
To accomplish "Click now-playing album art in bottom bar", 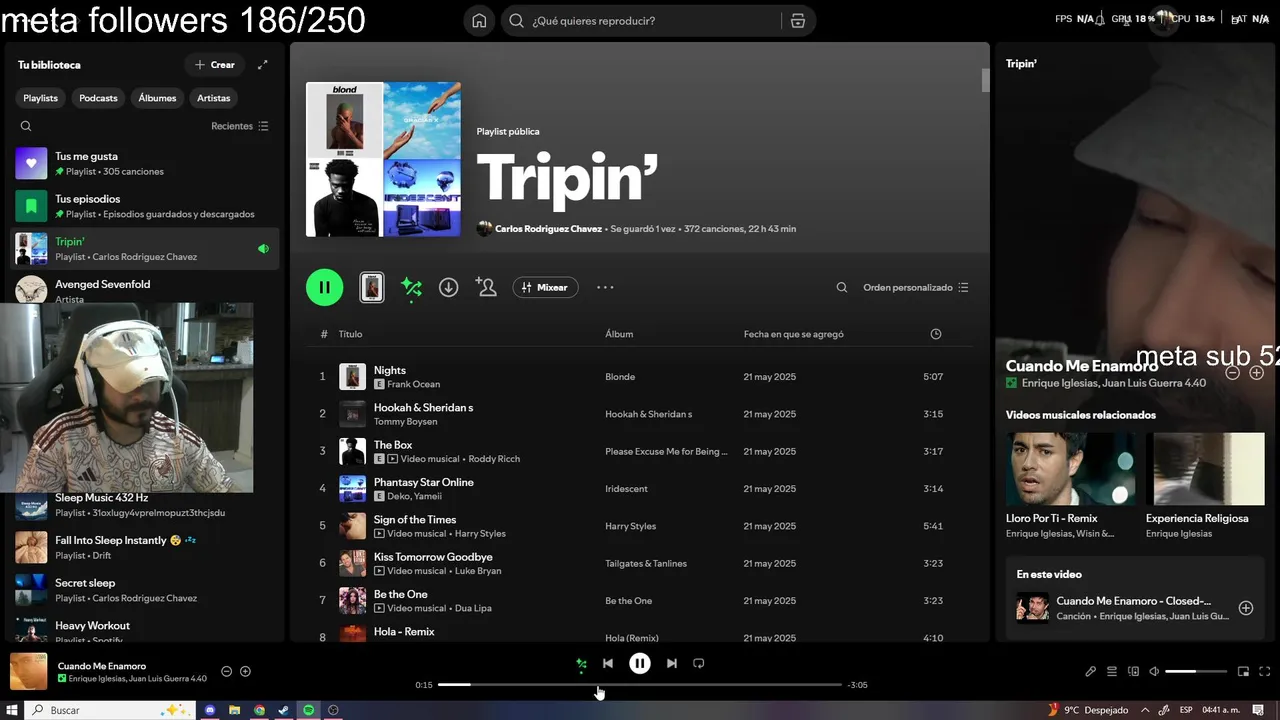I will (x=29, y=672).
